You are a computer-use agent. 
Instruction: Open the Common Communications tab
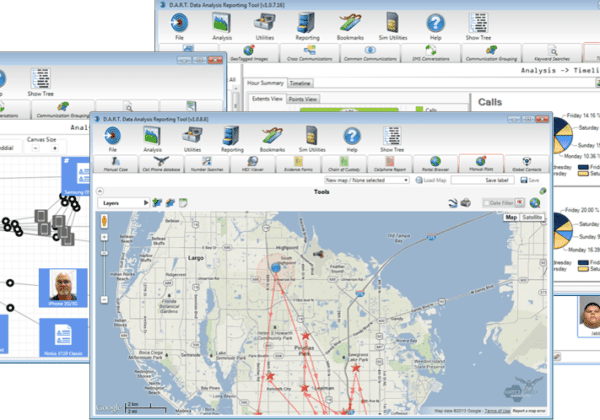coord(370,53)
